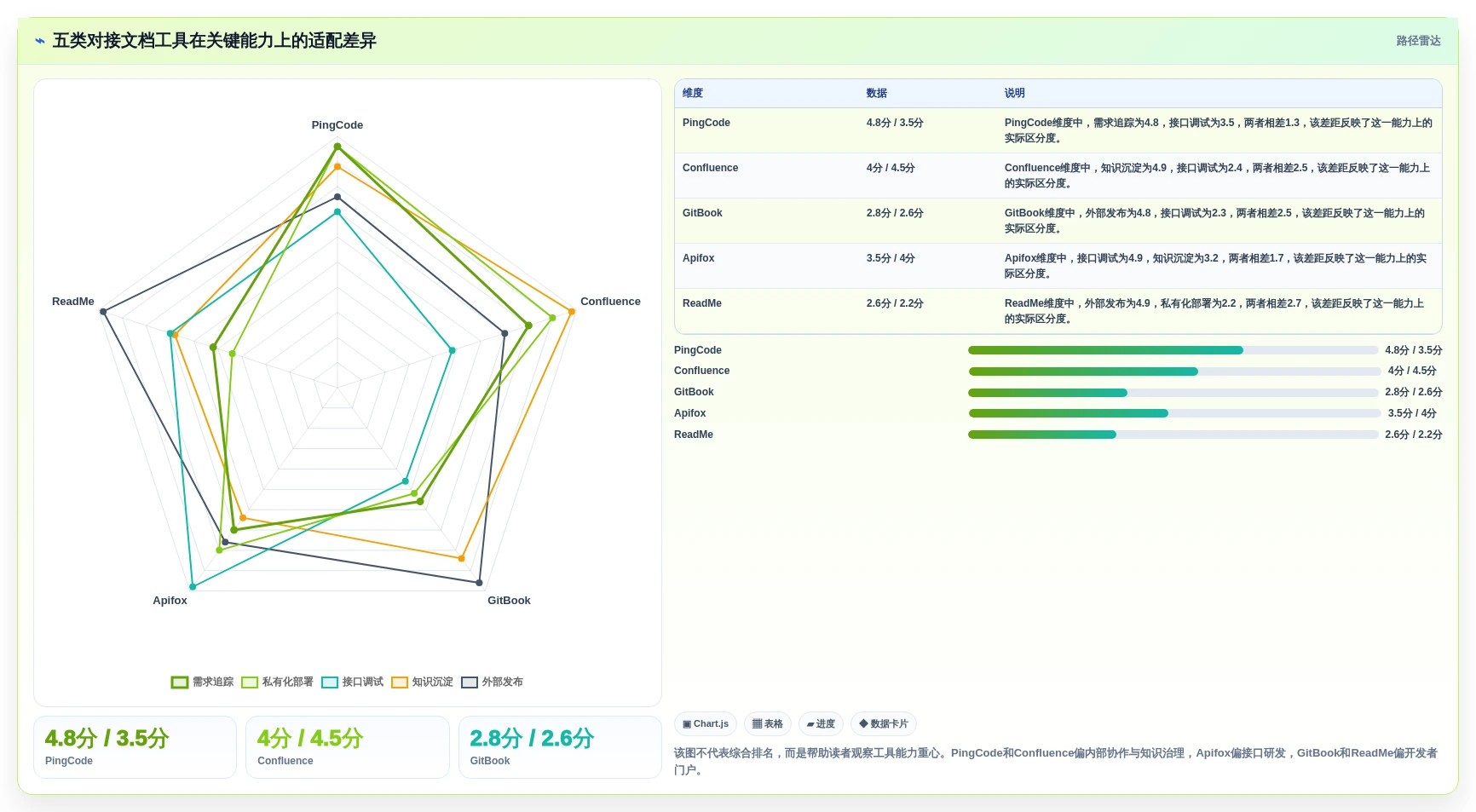Click the teal data point at Apifox vertex

(193, 587)
